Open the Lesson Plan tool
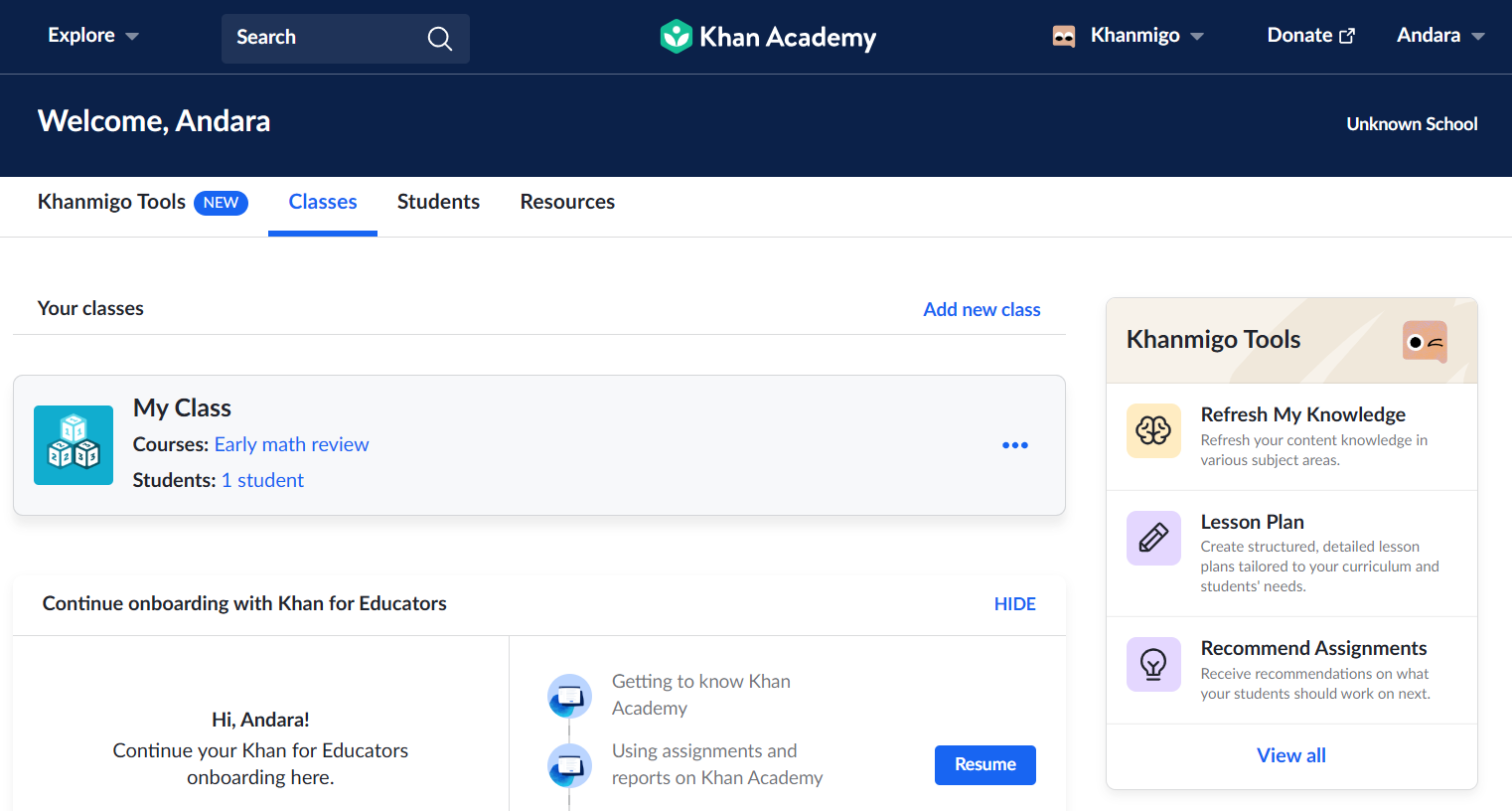The height and width of the screenshot is (811, 1512). [1252, 522]
